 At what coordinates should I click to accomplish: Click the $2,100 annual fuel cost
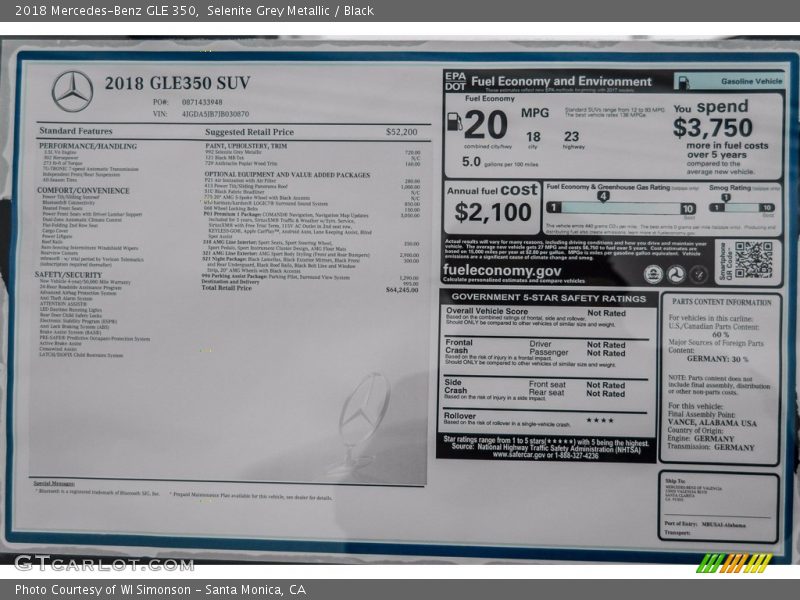click(x=493, y=212)
